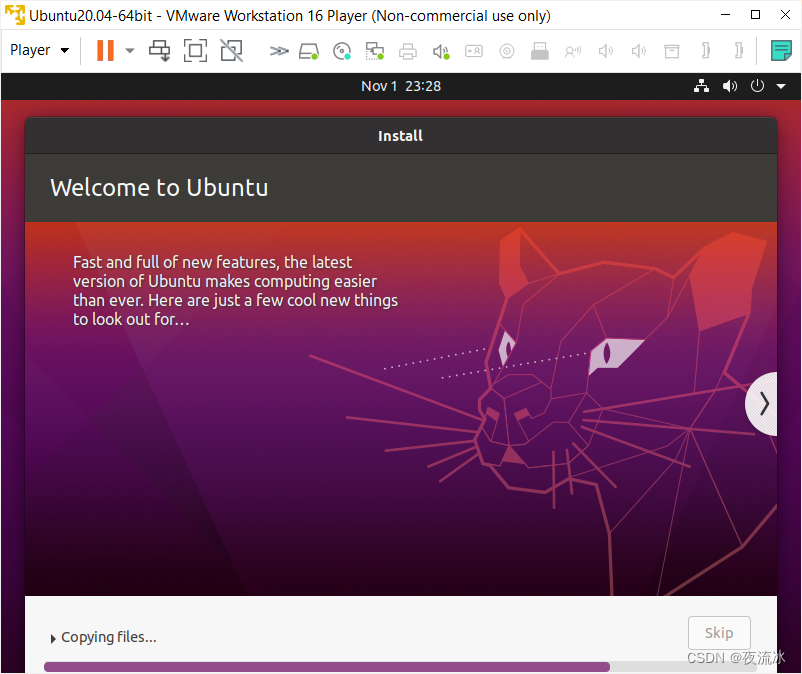Screen dimensions: 802x674
Task: Click the installation progress bar
Action: pyautogui.click(x=400, y=667)
